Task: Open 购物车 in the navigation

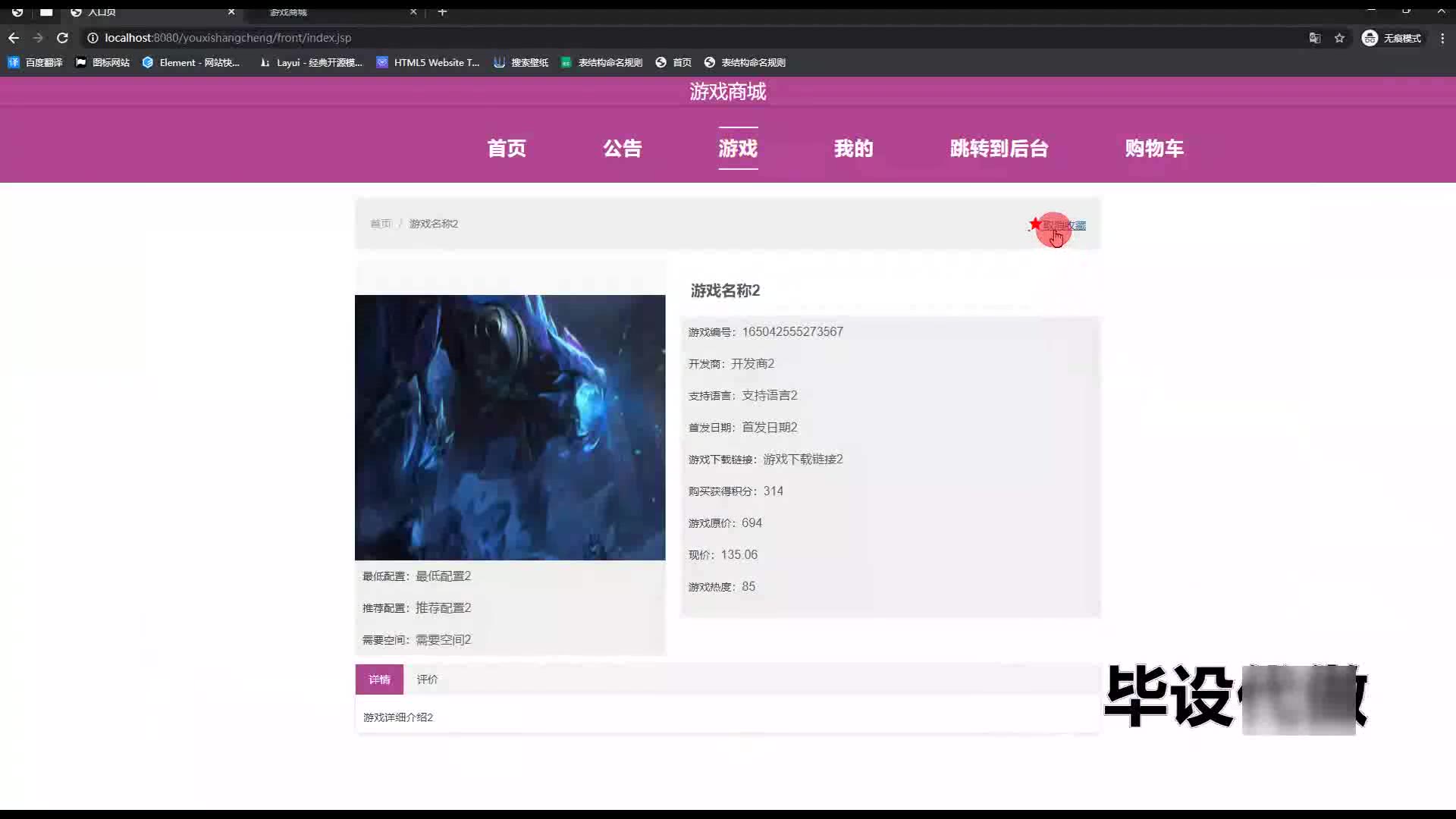Action: 1154,148
